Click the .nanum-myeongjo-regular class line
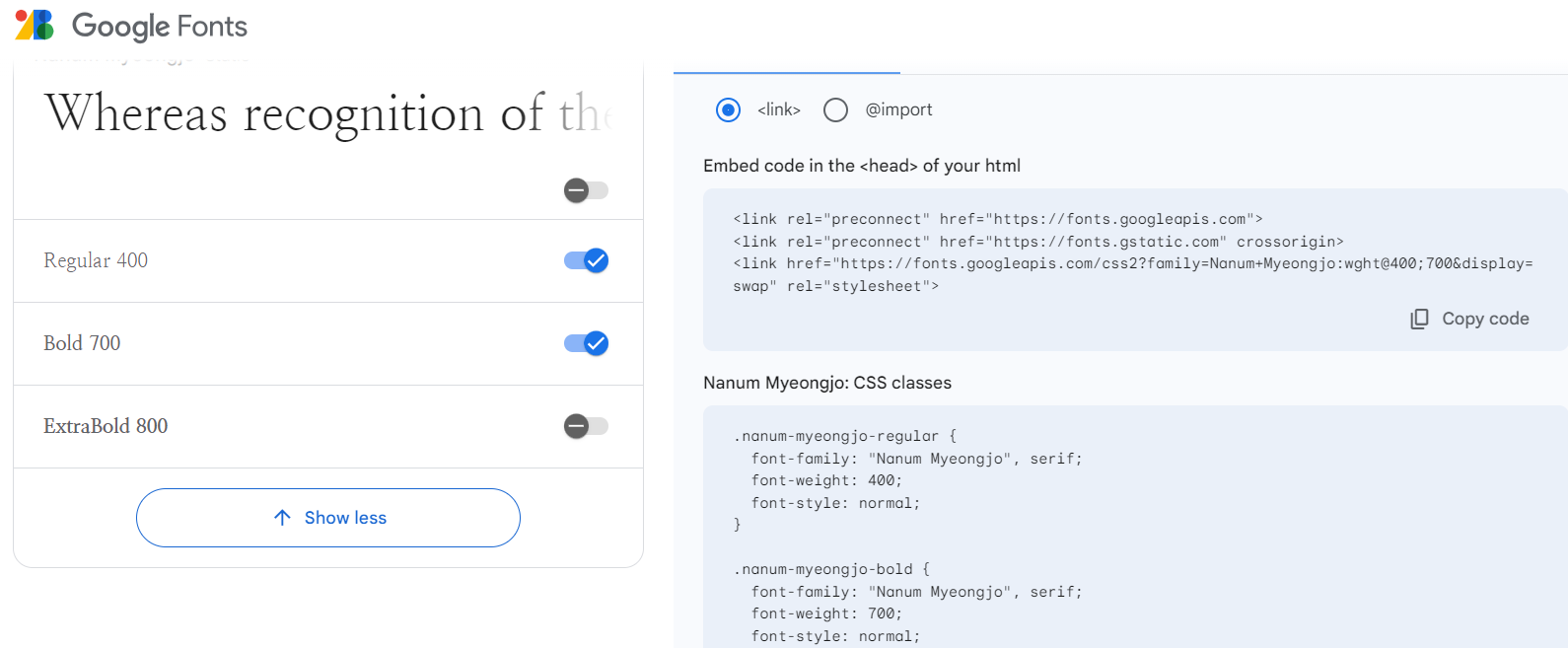Viewport: 1568px width, 648px height. [x=845, y=436]
